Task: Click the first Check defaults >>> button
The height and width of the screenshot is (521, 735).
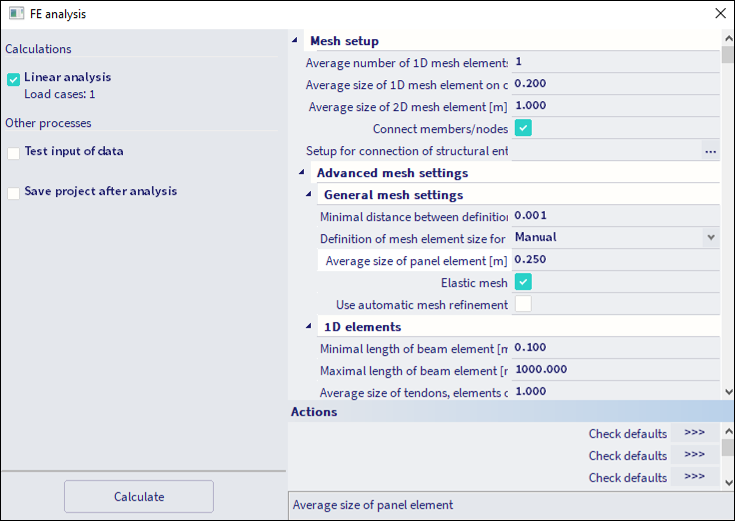Action: 694,433
